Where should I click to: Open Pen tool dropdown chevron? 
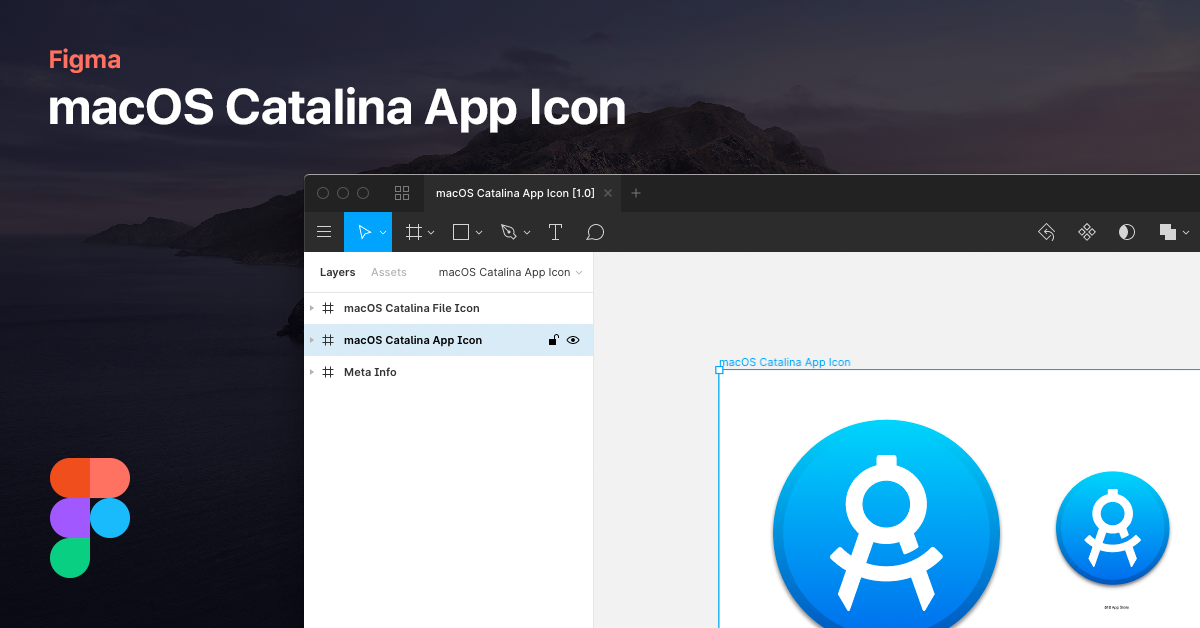pyautogui.click(x=527, y=233)
